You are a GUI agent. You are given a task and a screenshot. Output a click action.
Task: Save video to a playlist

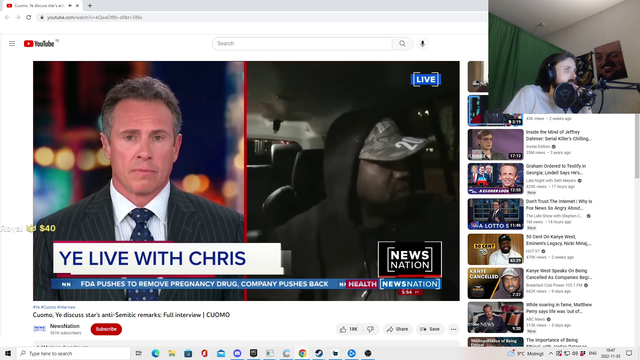[x=430, y=329]
